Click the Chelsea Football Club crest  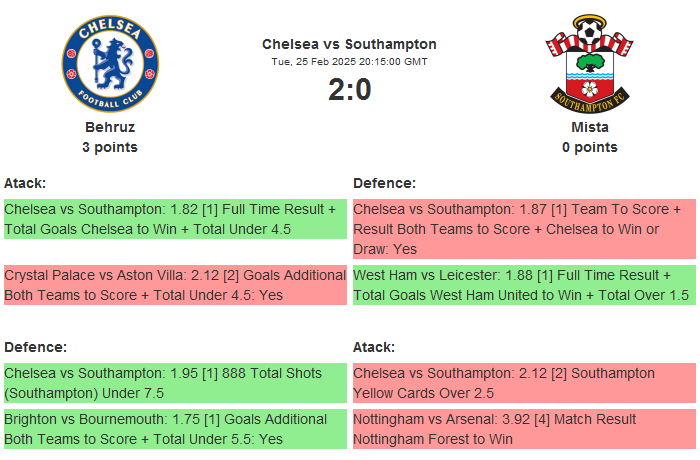pos(110,64)
